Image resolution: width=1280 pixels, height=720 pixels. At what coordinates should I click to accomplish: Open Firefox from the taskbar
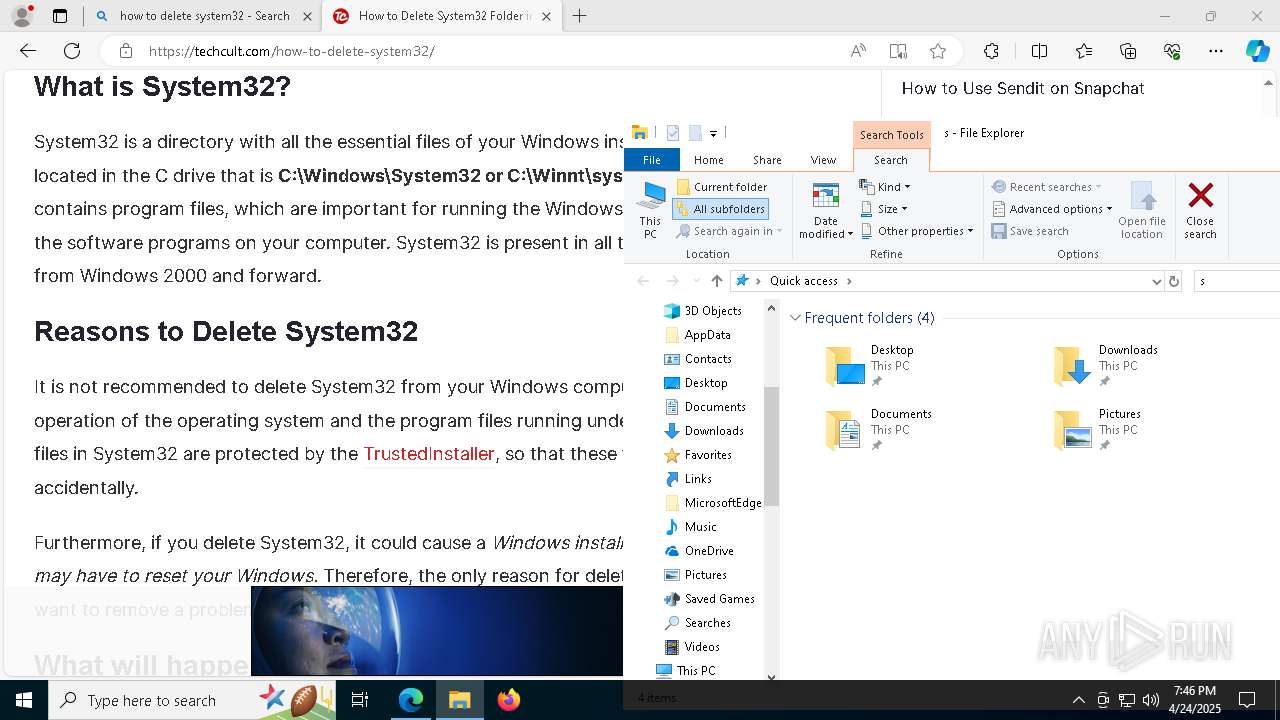point(509,700)
